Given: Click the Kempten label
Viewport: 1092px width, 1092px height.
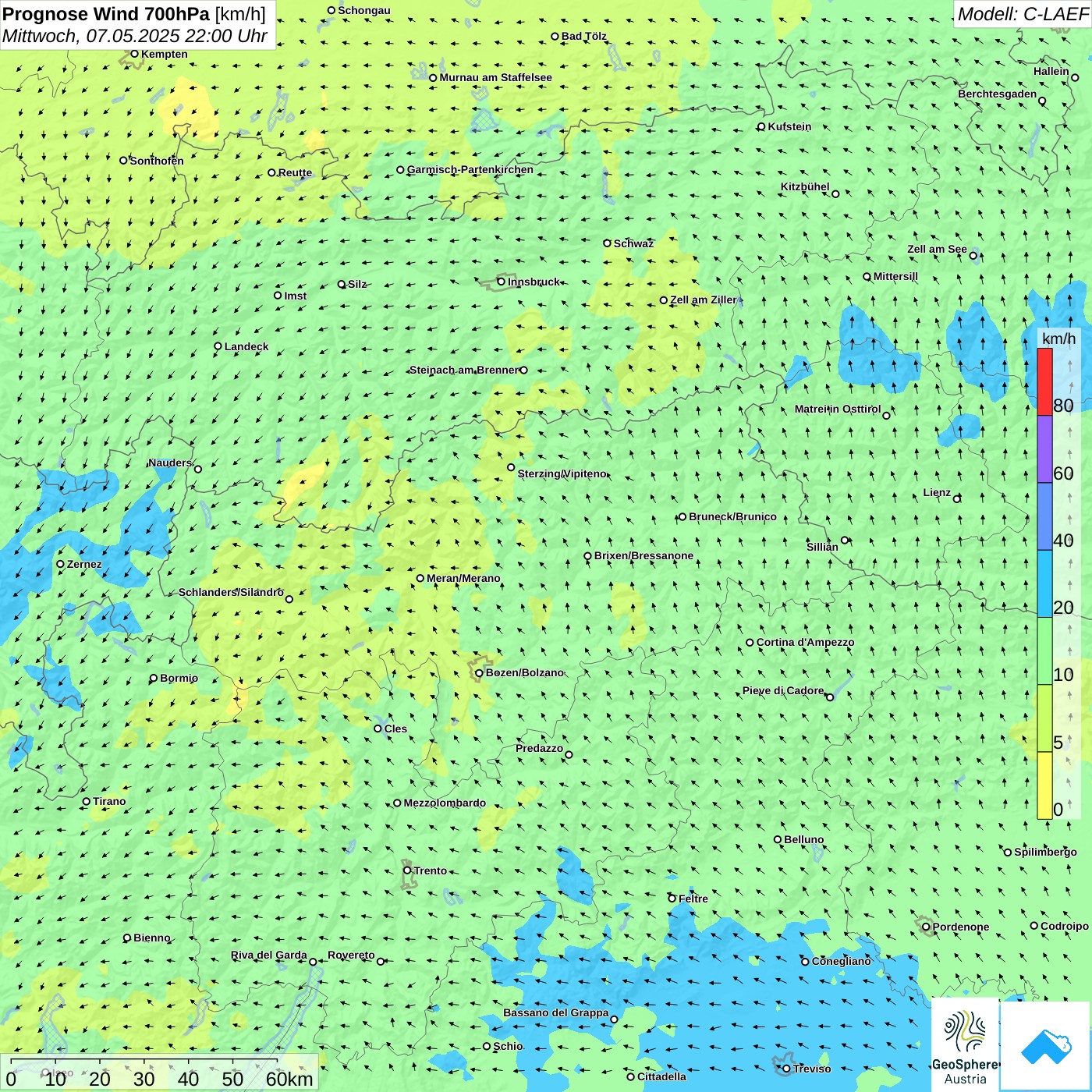Looking at the screenshot, I should coord(164,54).
